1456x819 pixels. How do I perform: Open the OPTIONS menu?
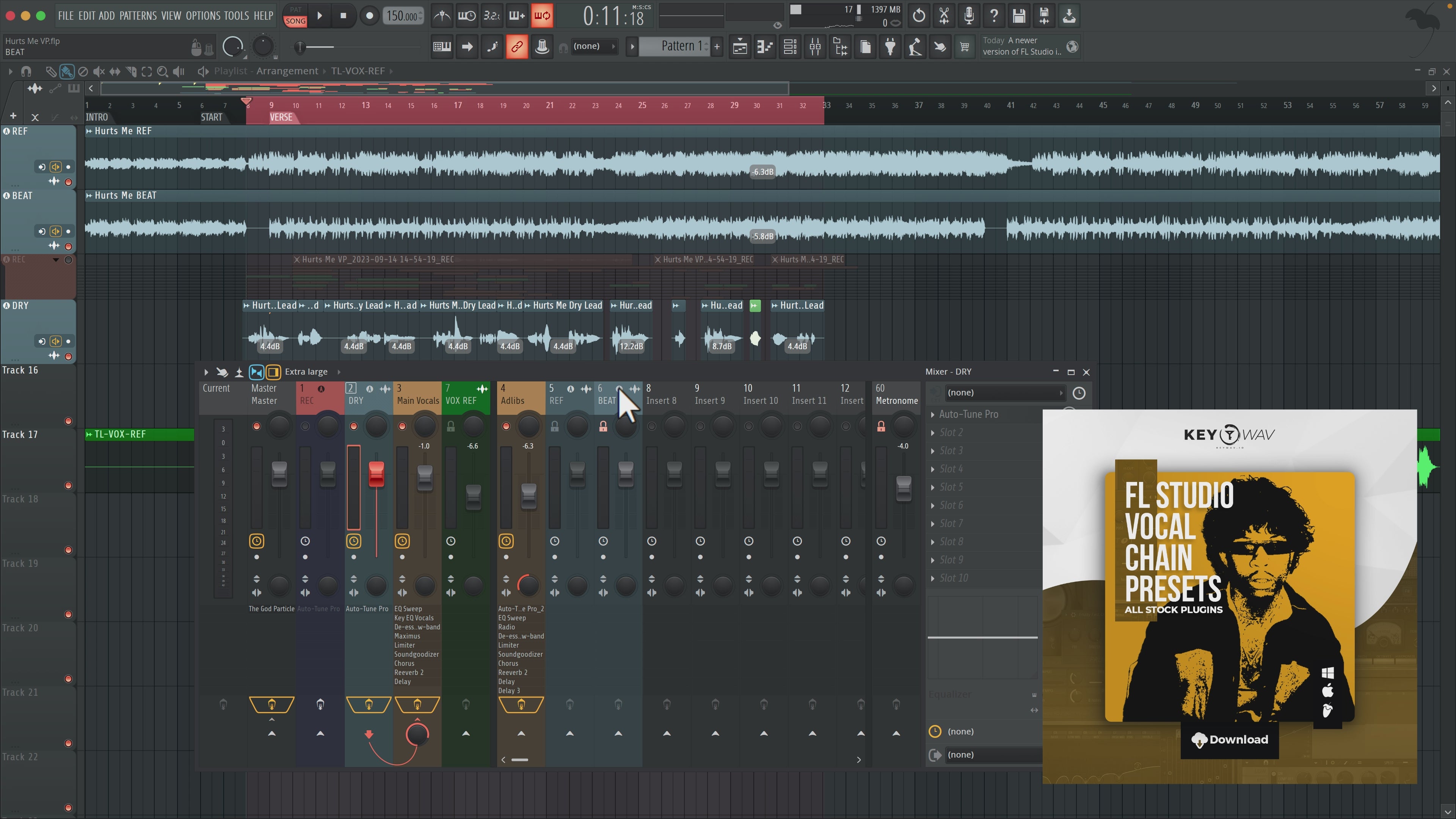coord(203,16)
